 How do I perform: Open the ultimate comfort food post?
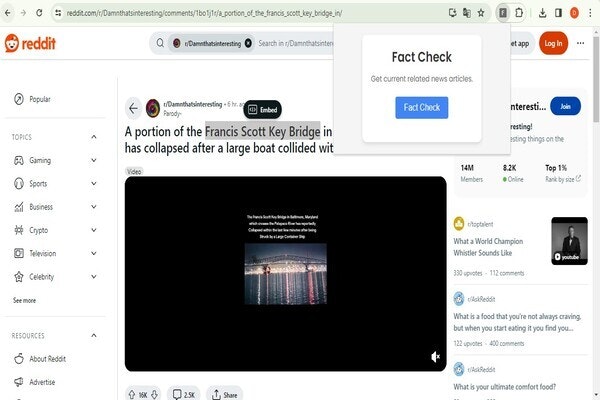505,387
